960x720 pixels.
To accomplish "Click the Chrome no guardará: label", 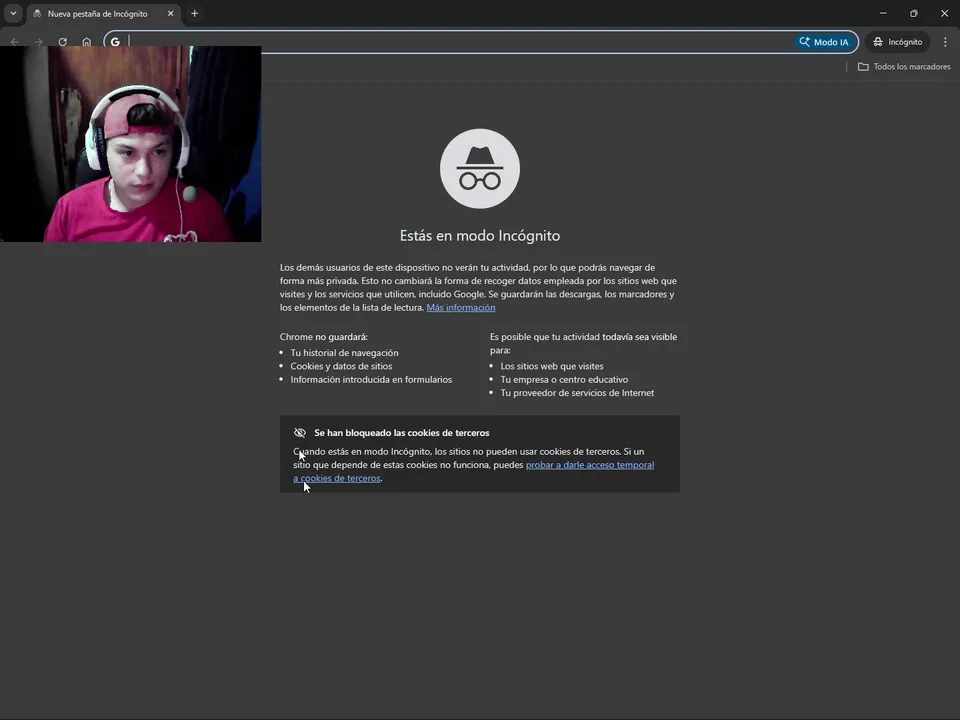I will point(323,337).
